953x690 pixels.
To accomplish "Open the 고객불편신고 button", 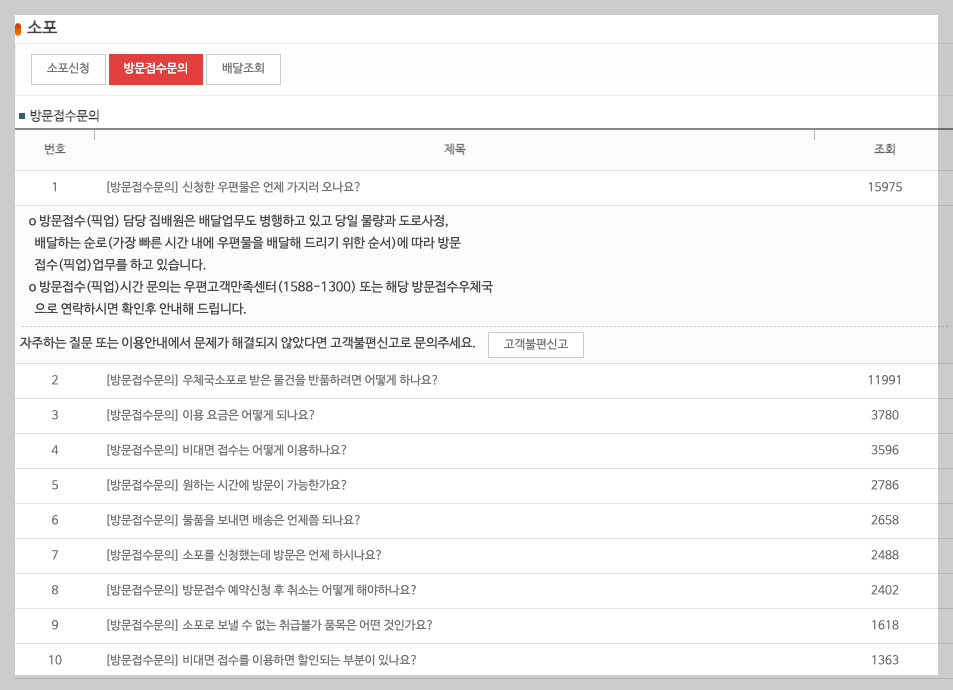I will 535,344.
